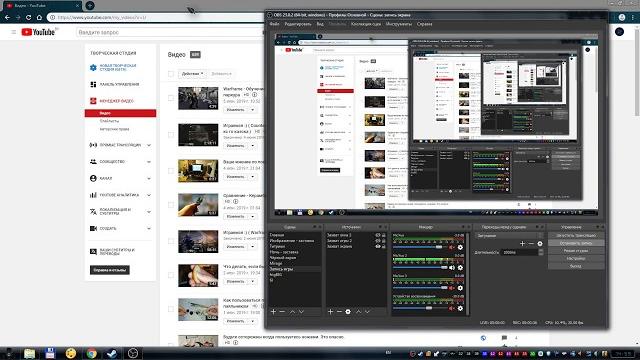Mute the first mixer channel speaker icon
Screen dimensions: 640x360
click(452, 247)
